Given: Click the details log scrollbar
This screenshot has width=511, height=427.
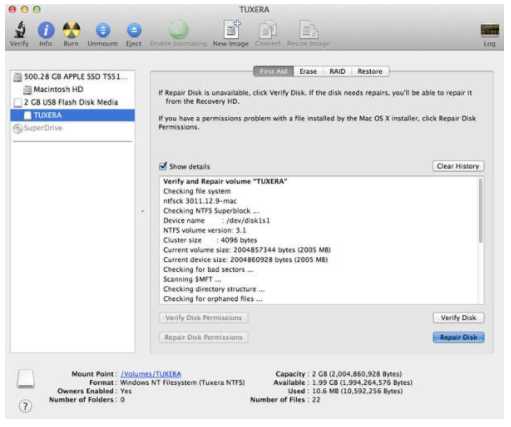Looking at the screenshot, I should pyautogui.click(x=480, y=211).
